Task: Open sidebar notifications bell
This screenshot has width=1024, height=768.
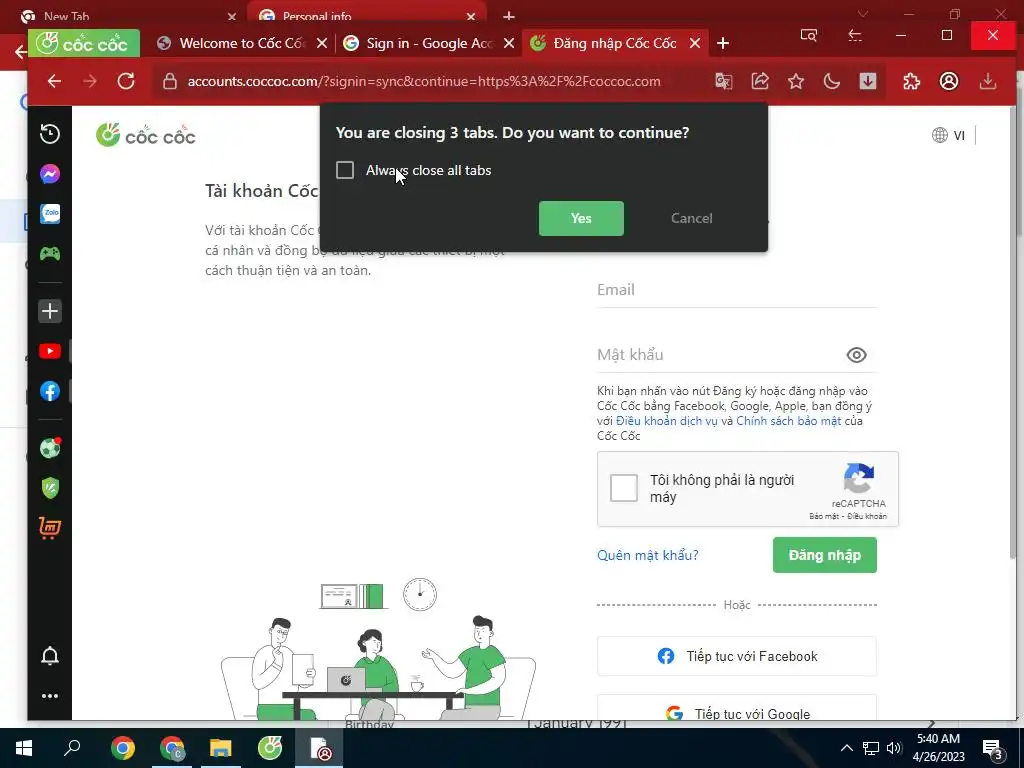Action: pos(50,656)
